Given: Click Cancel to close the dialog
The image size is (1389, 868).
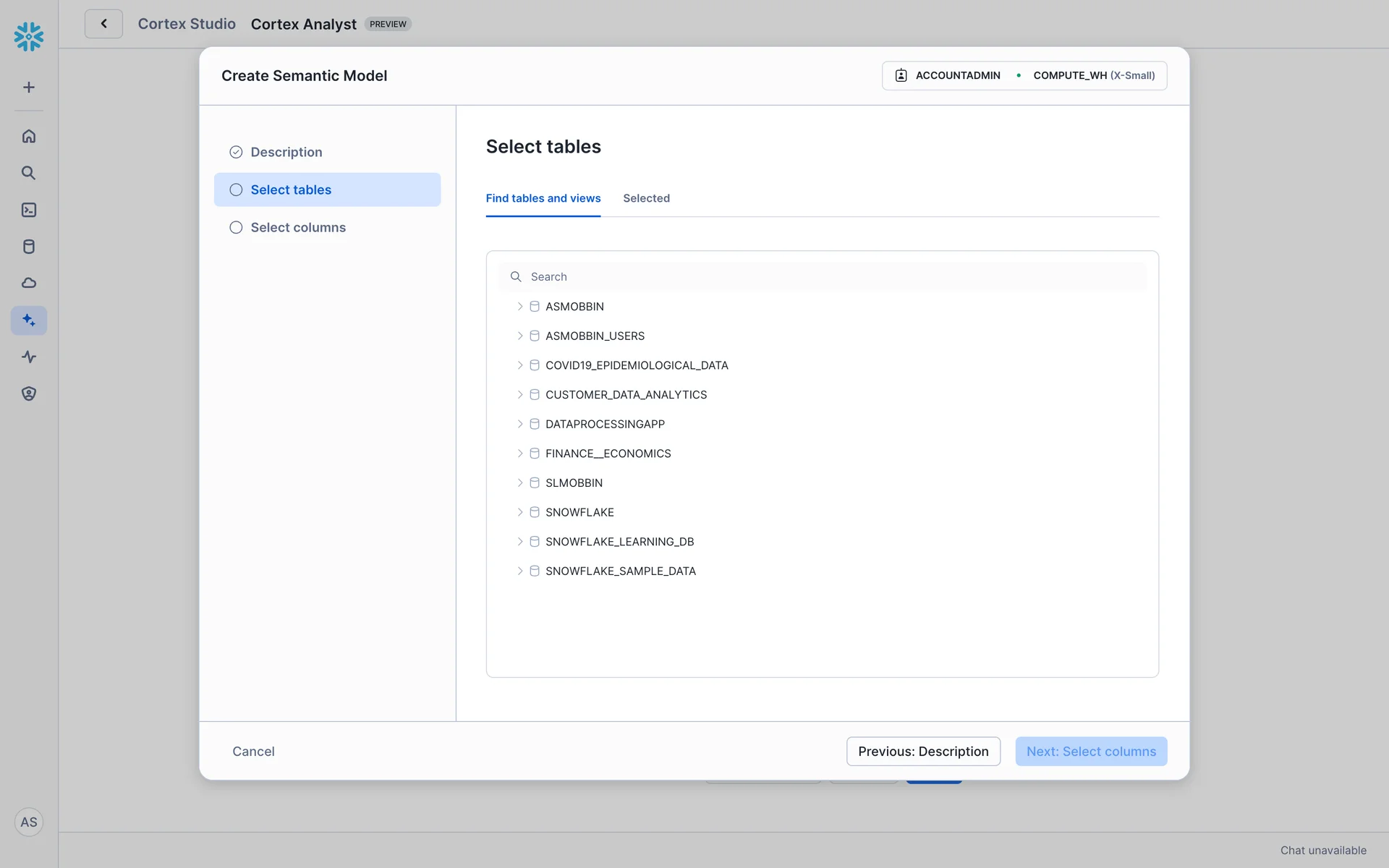Looking at the screenshot, I should click(x=253, y=751).
